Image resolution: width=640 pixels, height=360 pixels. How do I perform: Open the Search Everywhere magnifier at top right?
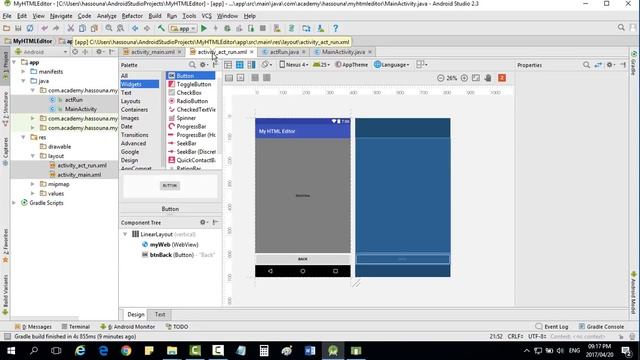coord(621,28)
